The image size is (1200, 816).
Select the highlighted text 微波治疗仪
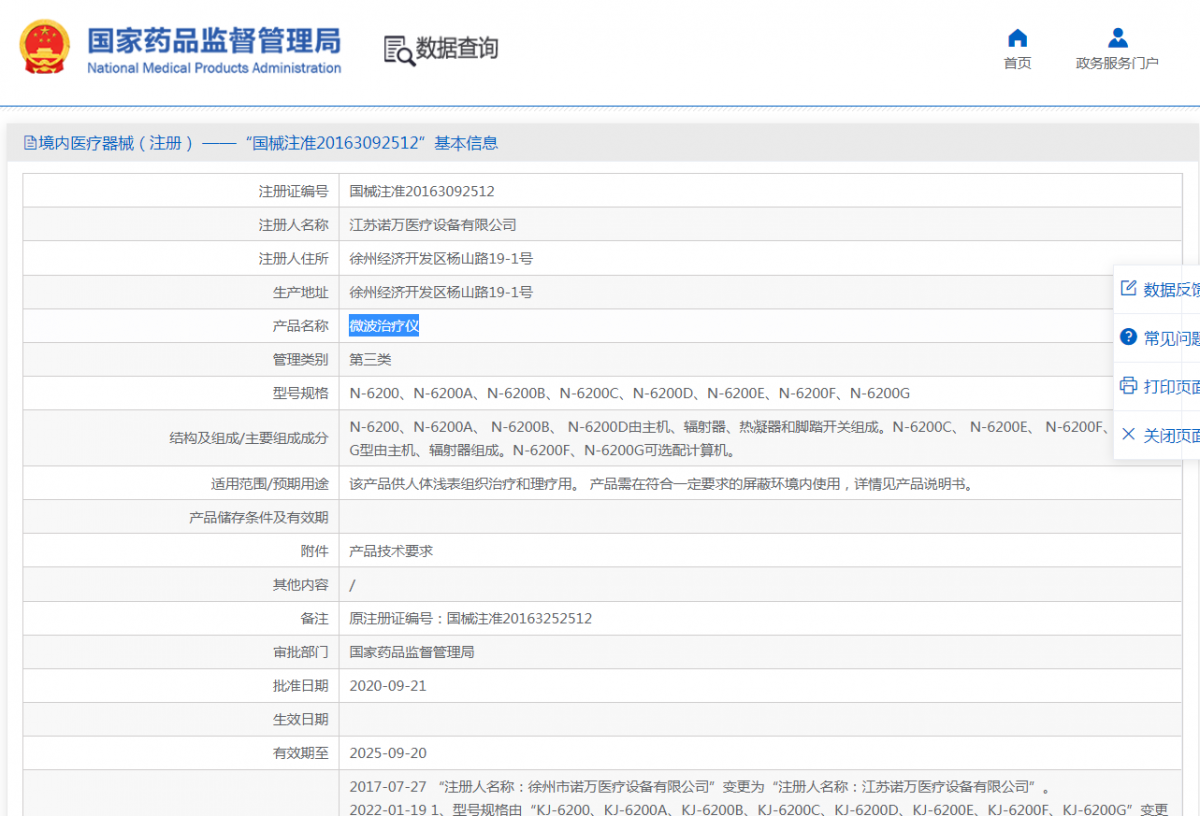(384, 325)
